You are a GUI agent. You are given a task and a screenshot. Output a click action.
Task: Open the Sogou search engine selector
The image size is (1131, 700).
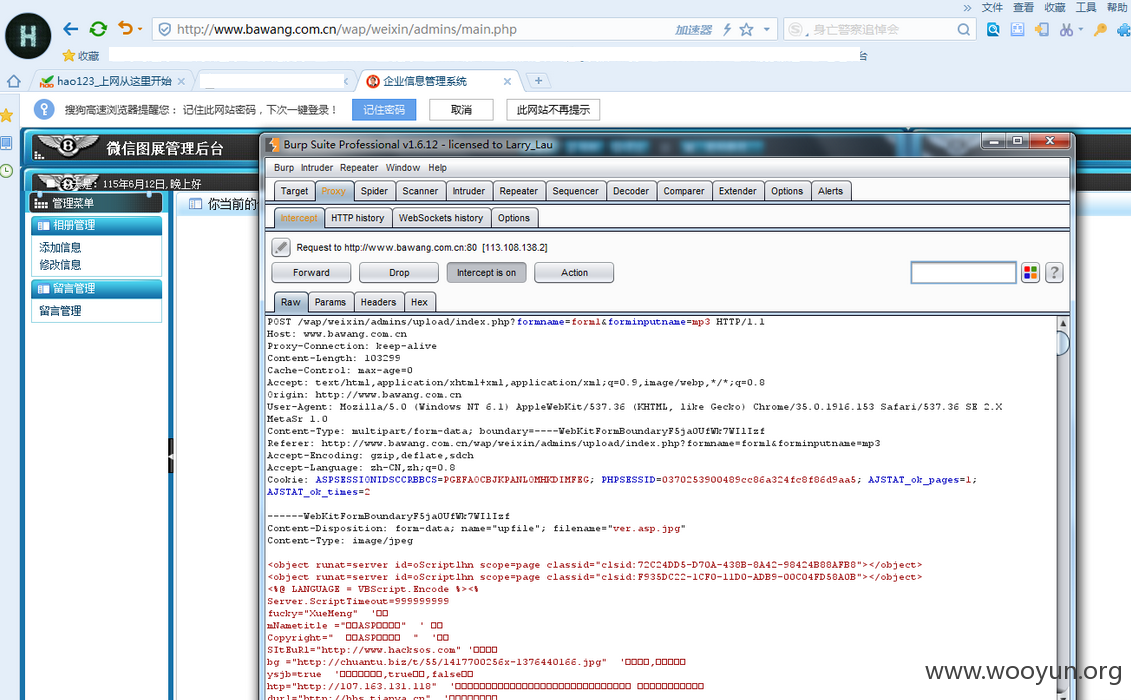click(796, 30)
